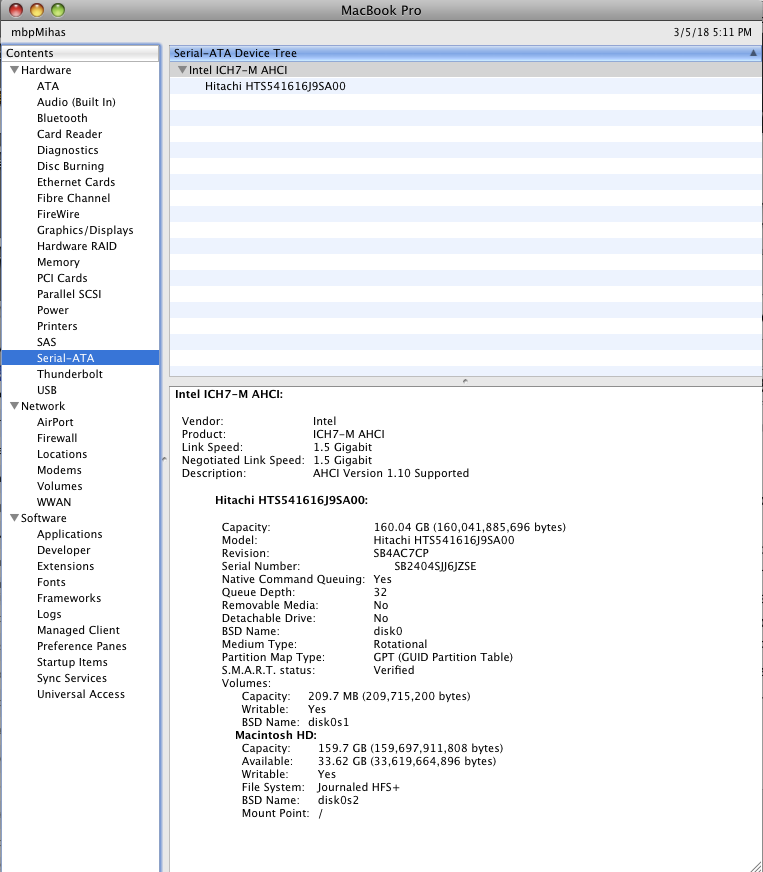The image size is (763, 872).
Task: Open Sync Services entry
Action: pyautogui.click(x=72, y=678)
